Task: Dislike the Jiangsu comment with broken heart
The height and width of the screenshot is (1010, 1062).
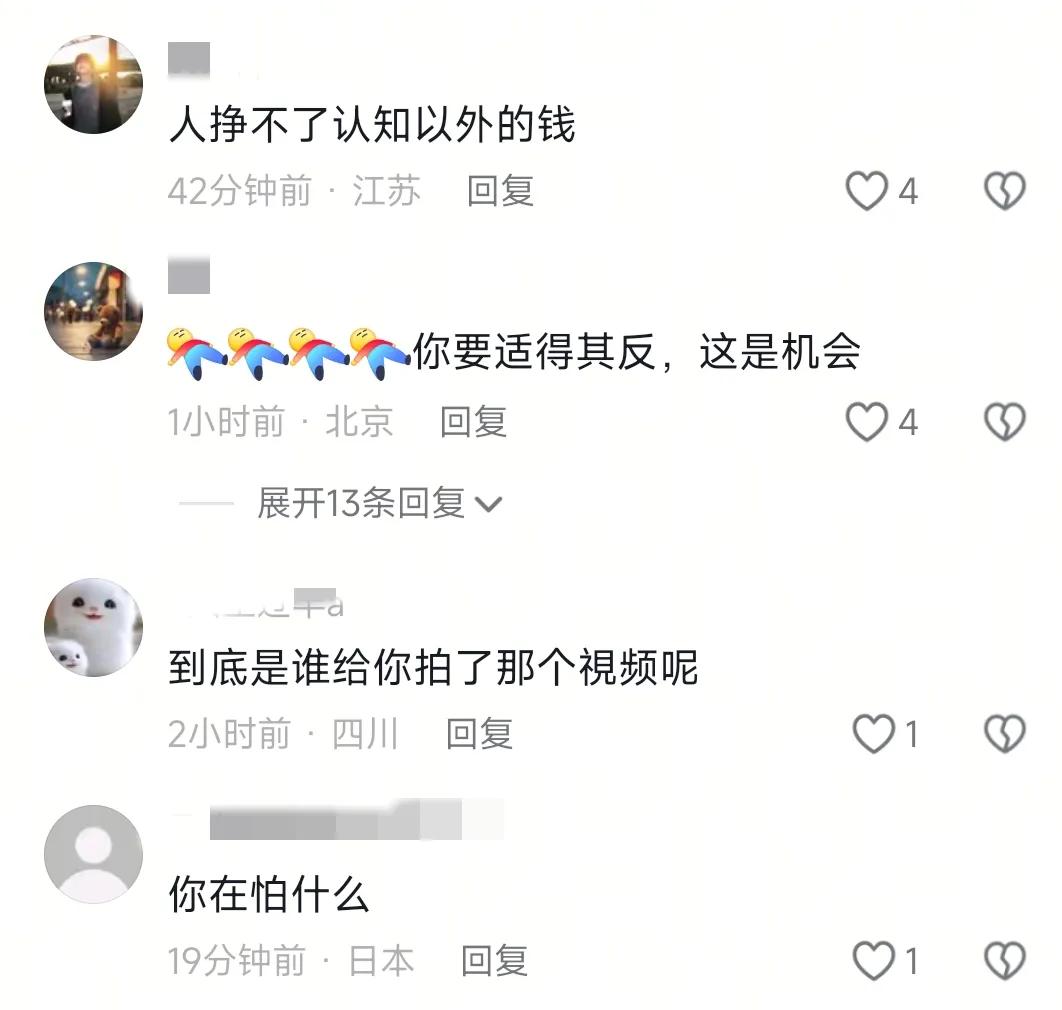Action: [1004, 190]
